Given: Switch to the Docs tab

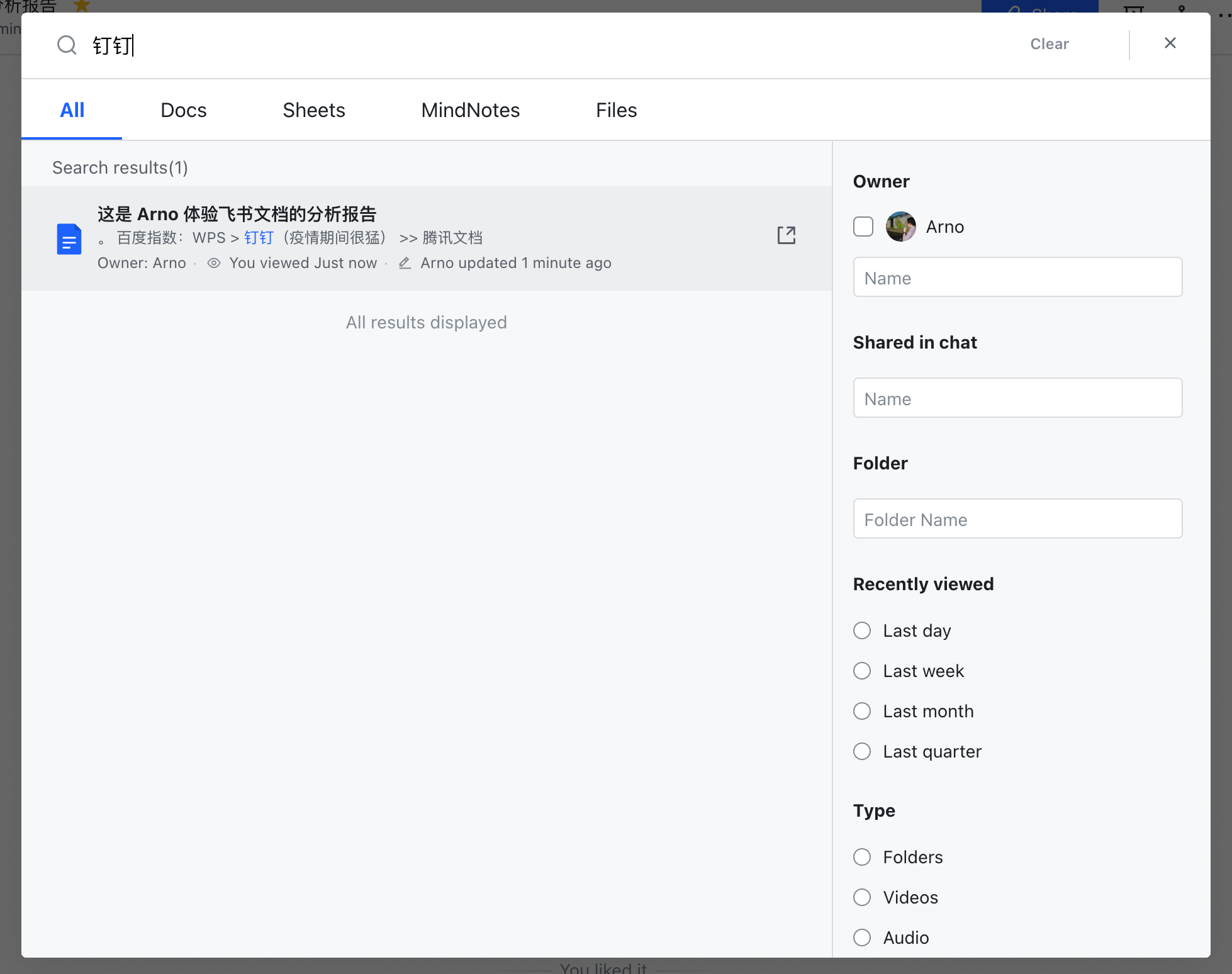Looking at the screenshot, I should pyautogui.click(x=183, y=110).
